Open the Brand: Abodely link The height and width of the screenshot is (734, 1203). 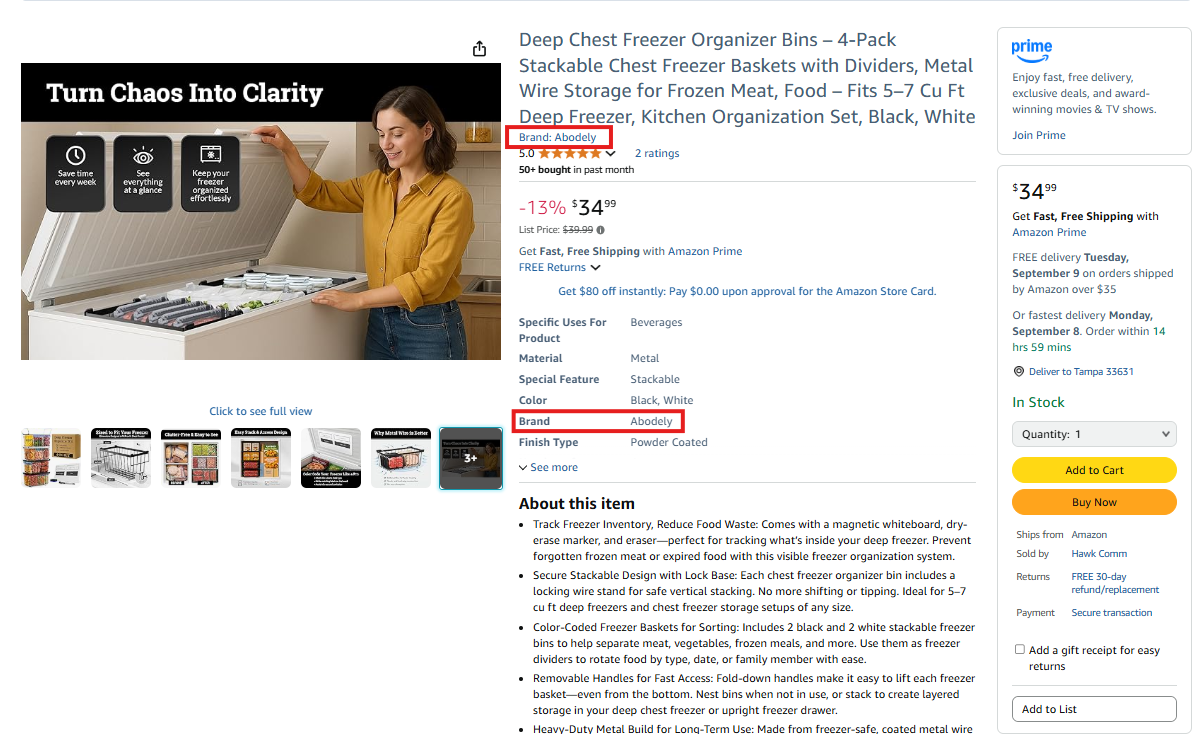pos(558,137)
